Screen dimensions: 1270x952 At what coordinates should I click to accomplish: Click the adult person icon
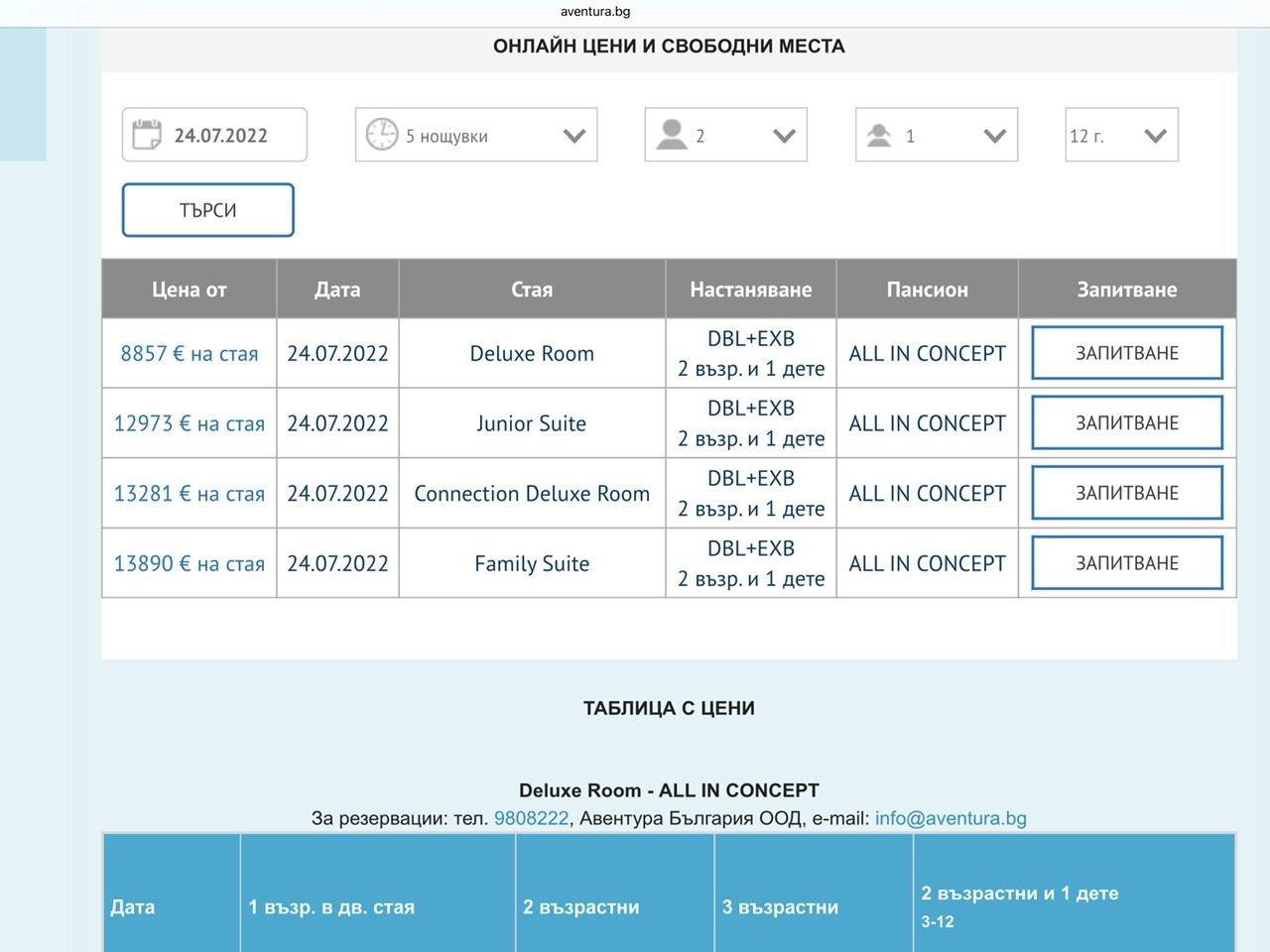click(x=672, y=135)
